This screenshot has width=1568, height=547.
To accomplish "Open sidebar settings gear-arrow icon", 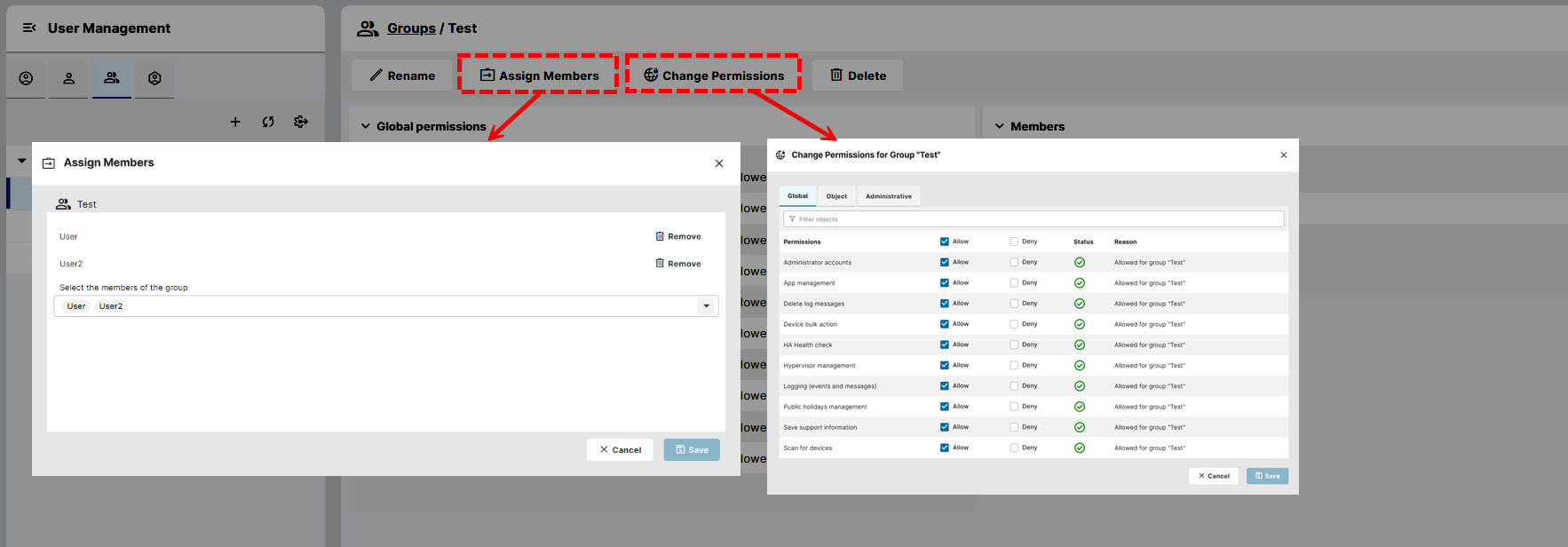I will pyautogui.click(x=301, y=122).
